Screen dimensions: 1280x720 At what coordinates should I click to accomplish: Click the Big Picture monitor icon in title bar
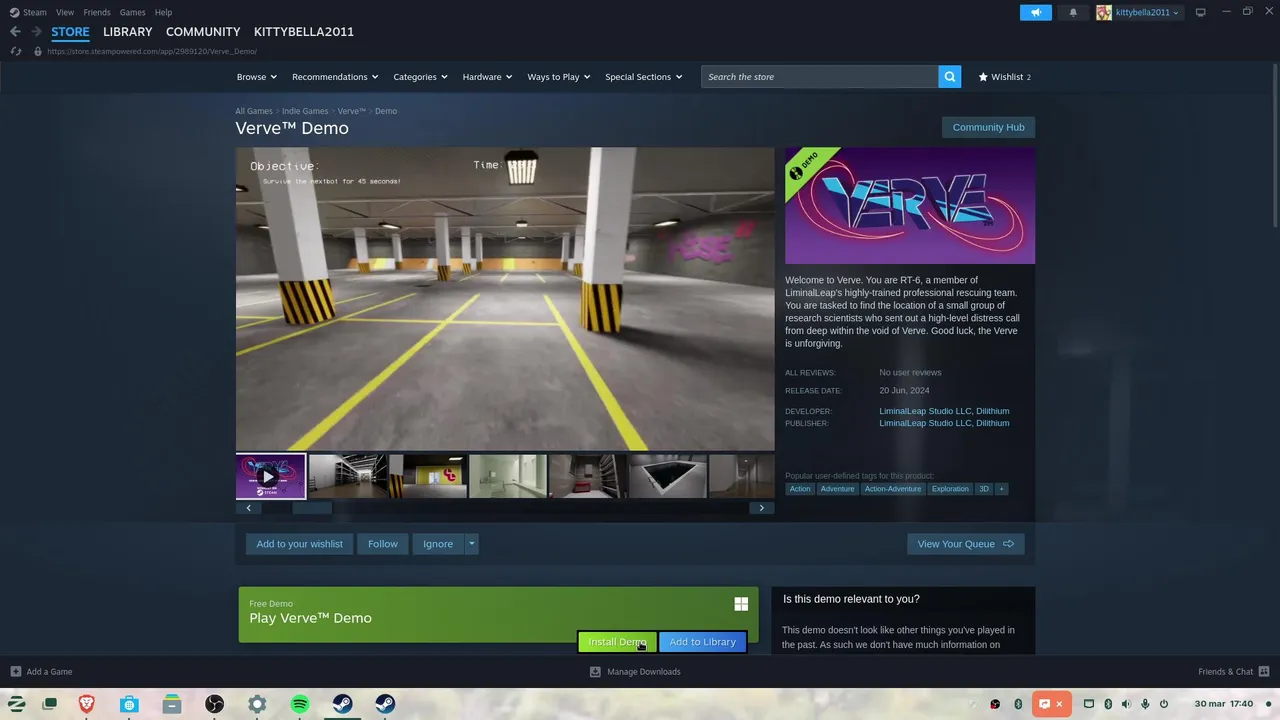[x=1201, y=12]
